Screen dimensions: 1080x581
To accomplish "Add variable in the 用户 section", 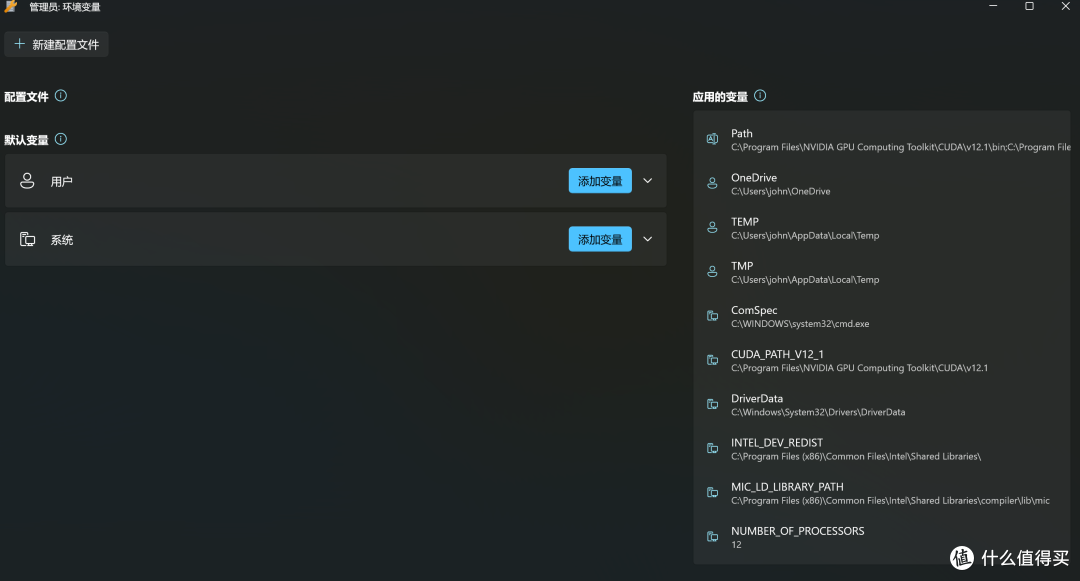I will 600,181.
